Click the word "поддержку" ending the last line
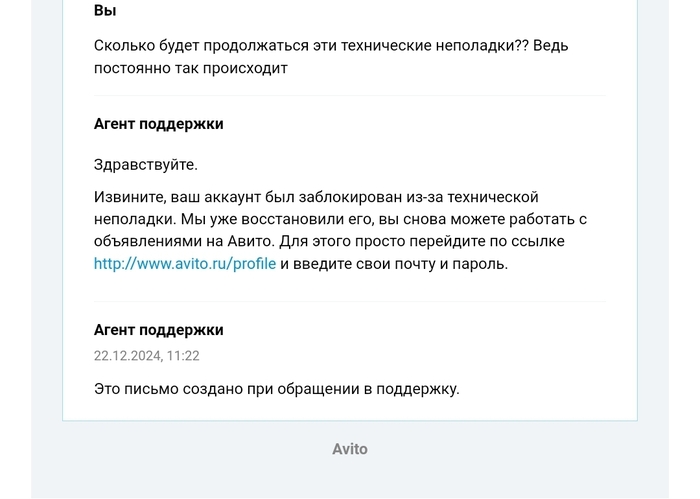The width and height of the screenshot is (700, 499). pyautogui.click(x=420, y=389)
